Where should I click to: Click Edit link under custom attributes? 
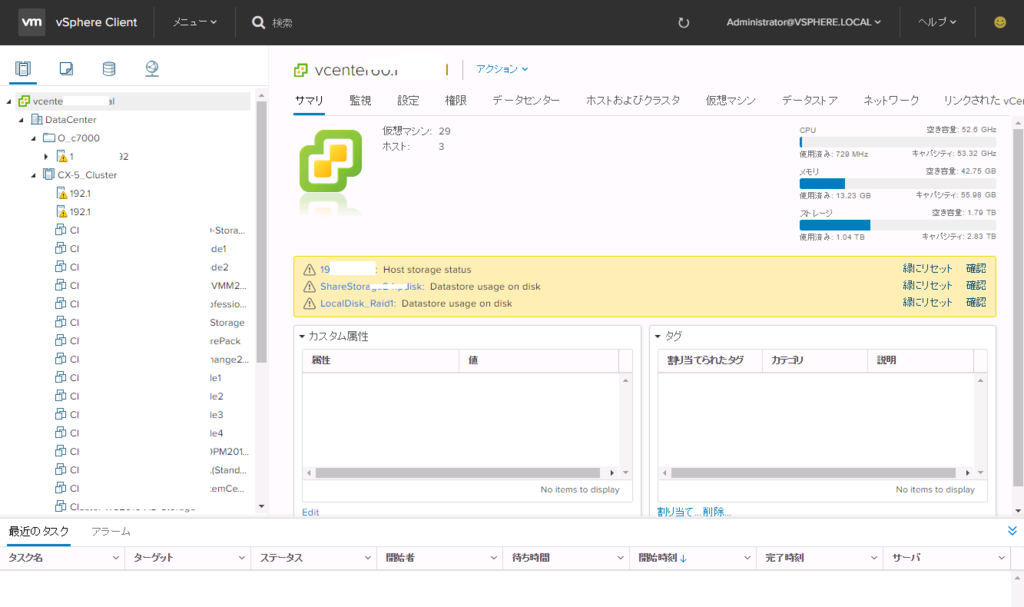click(x=310, y=512)
